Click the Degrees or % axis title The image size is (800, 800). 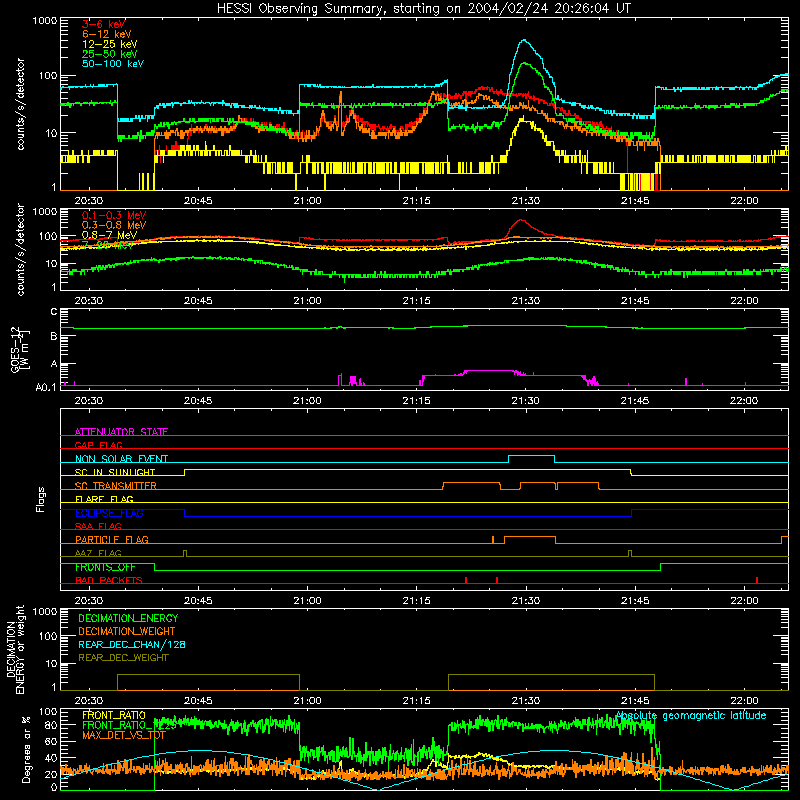26,749
